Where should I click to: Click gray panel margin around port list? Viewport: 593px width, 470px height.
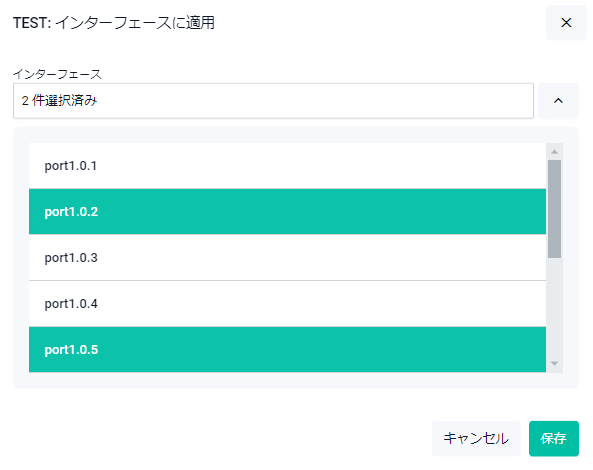[x=21, y=257]
